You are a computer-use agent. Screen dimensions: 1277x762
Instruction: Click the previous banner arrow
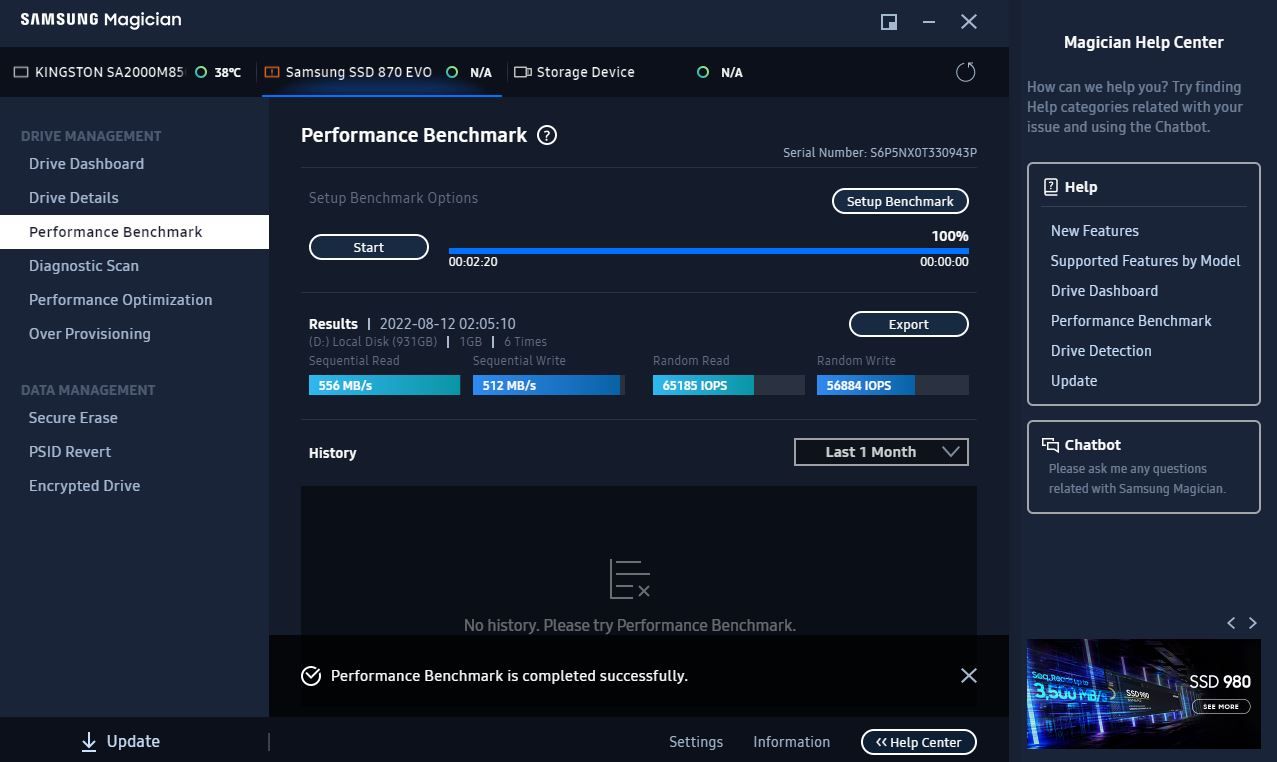(1231, 623)
